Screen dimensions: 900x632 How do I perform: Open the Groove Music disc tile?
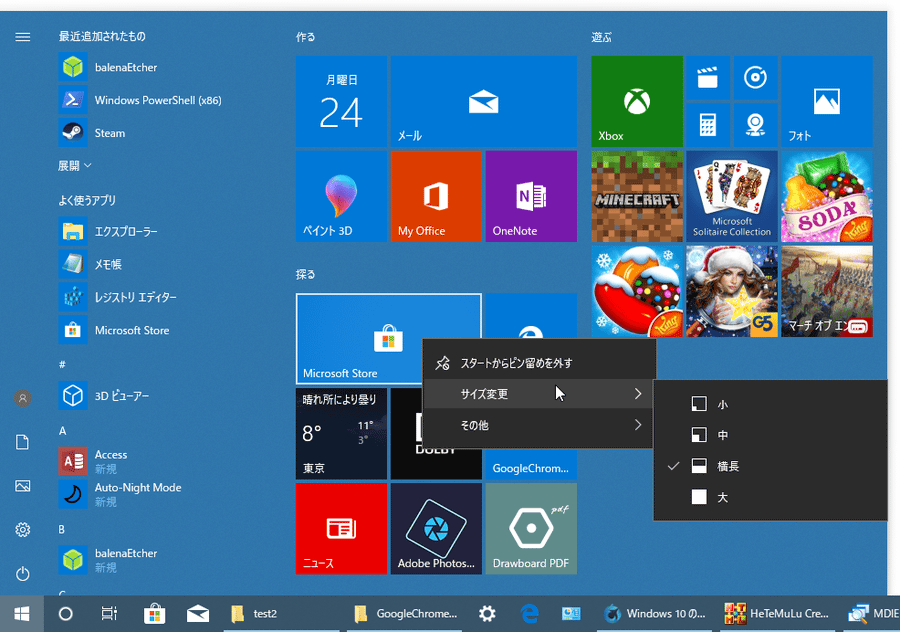[755, 77]
